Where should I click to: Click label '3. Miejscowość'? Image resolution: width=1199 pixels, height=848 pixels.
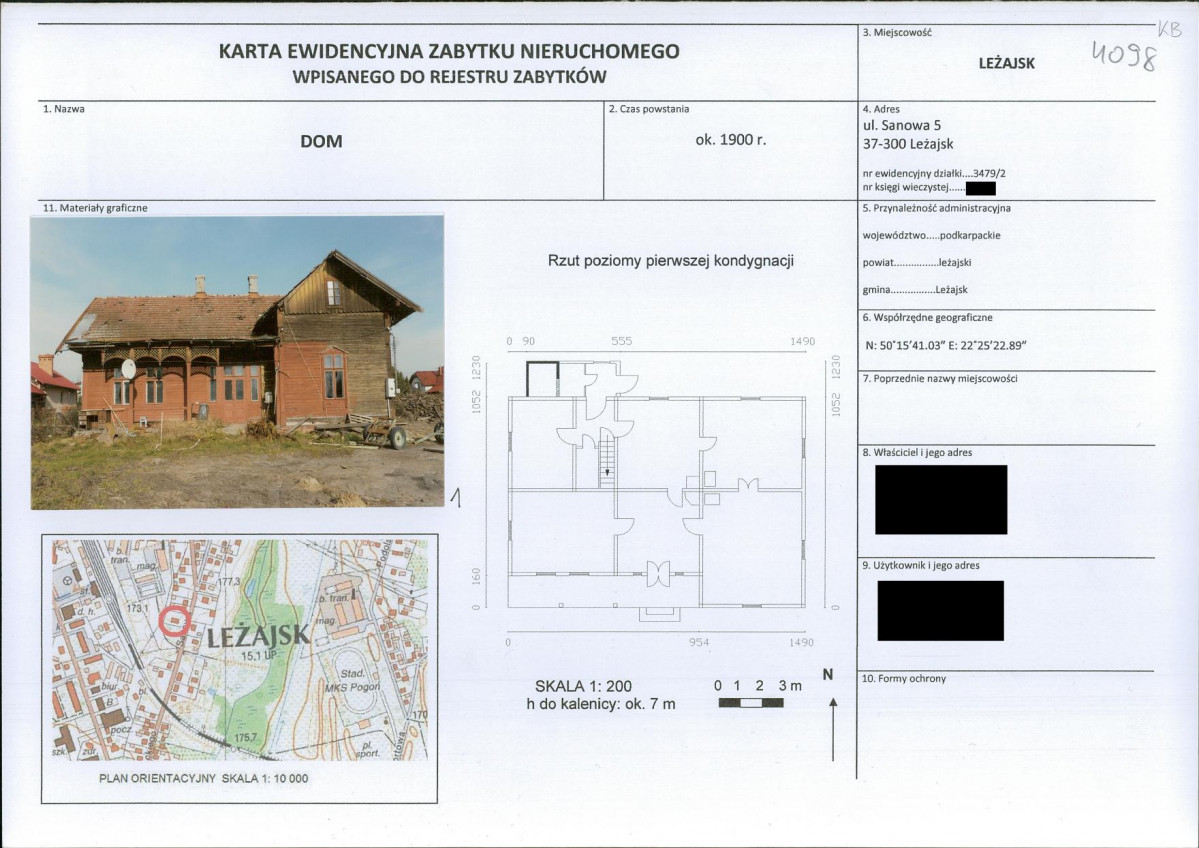tap(897, 33)
